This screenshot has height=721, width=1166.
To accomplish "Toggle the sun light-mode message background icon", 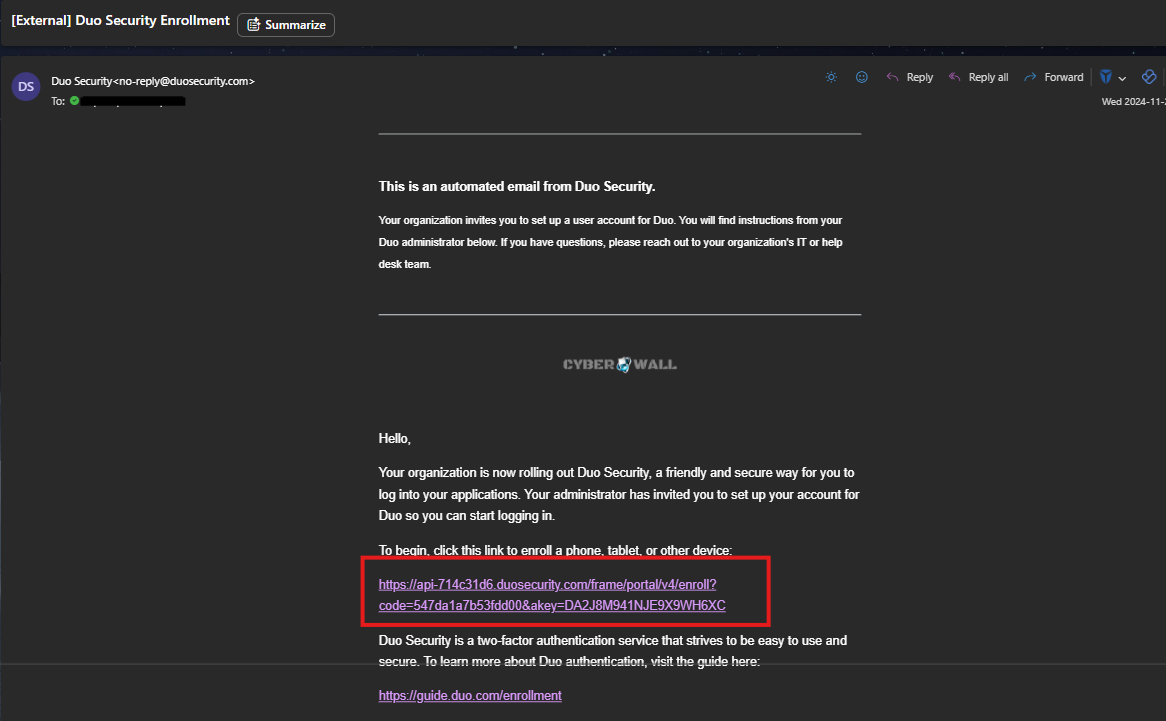I will (831, 77).
